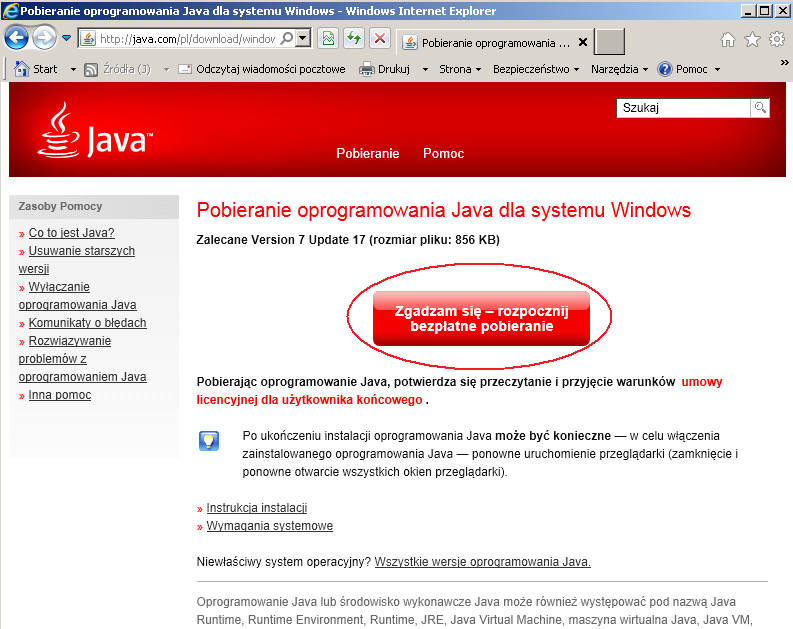Open the Home house icon
The image size is (793, 629).
click(728, 39)
